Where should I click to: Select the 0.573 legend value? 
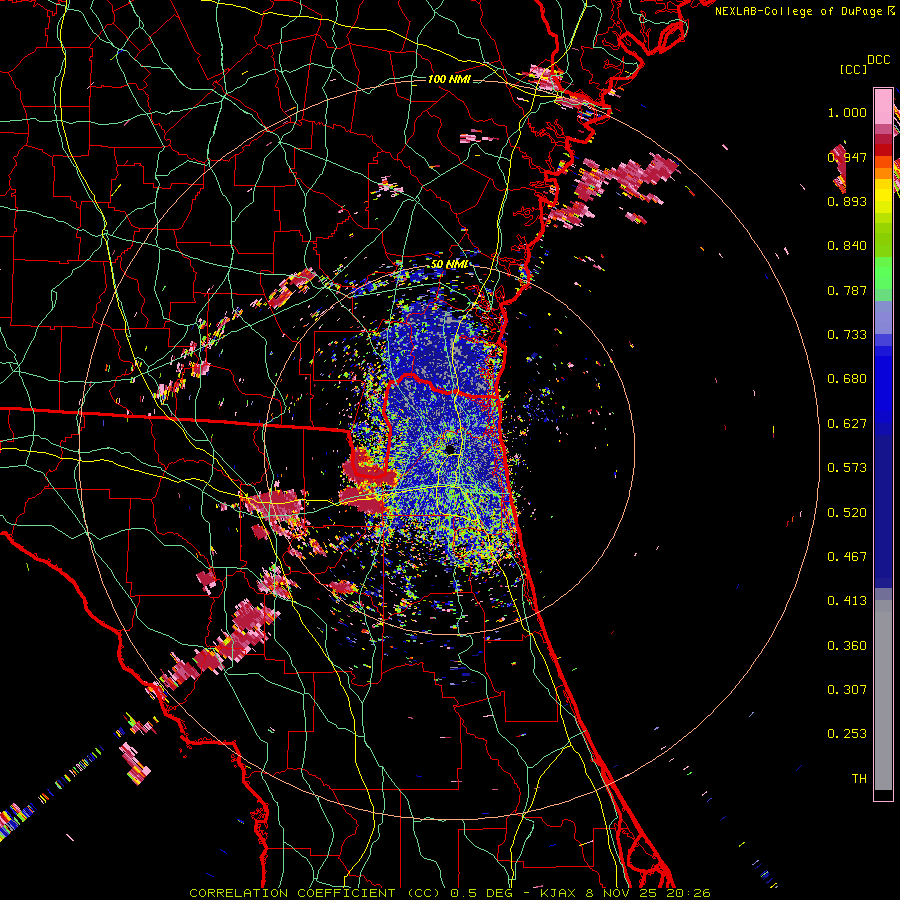(x=847, y=468)
